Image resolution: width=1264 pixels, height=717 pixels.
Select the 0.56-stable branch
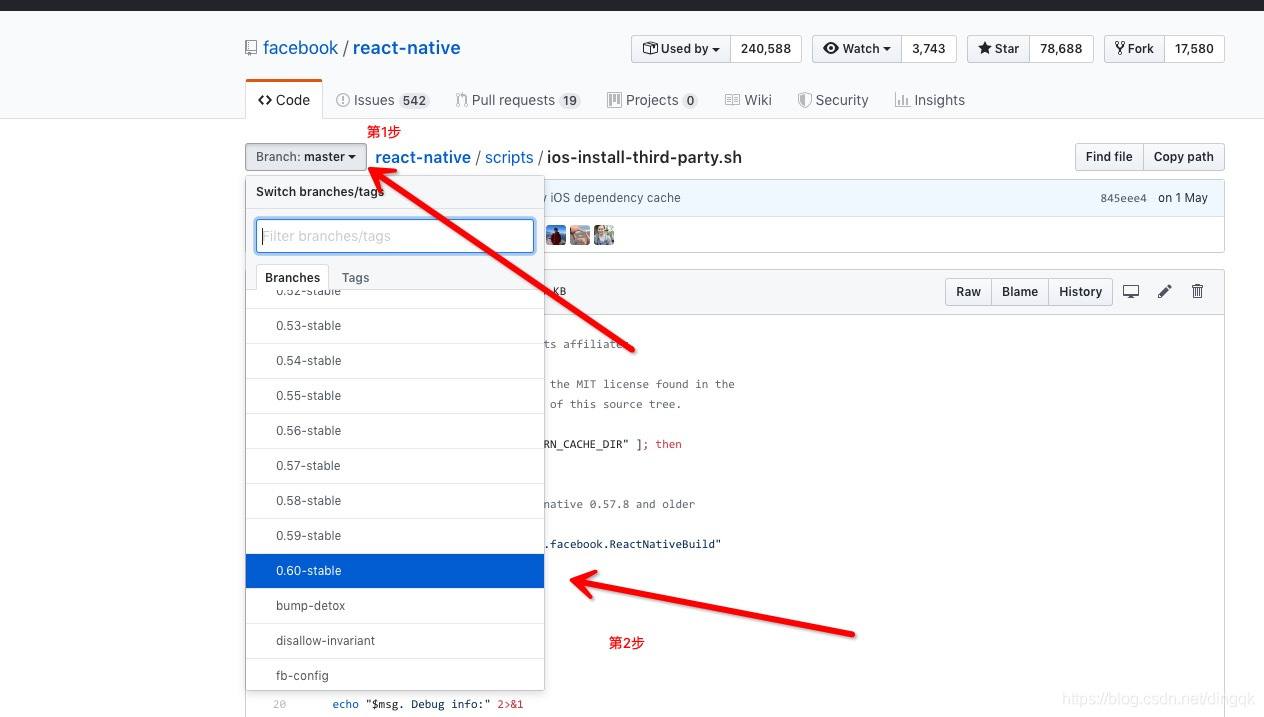[395, 431]
